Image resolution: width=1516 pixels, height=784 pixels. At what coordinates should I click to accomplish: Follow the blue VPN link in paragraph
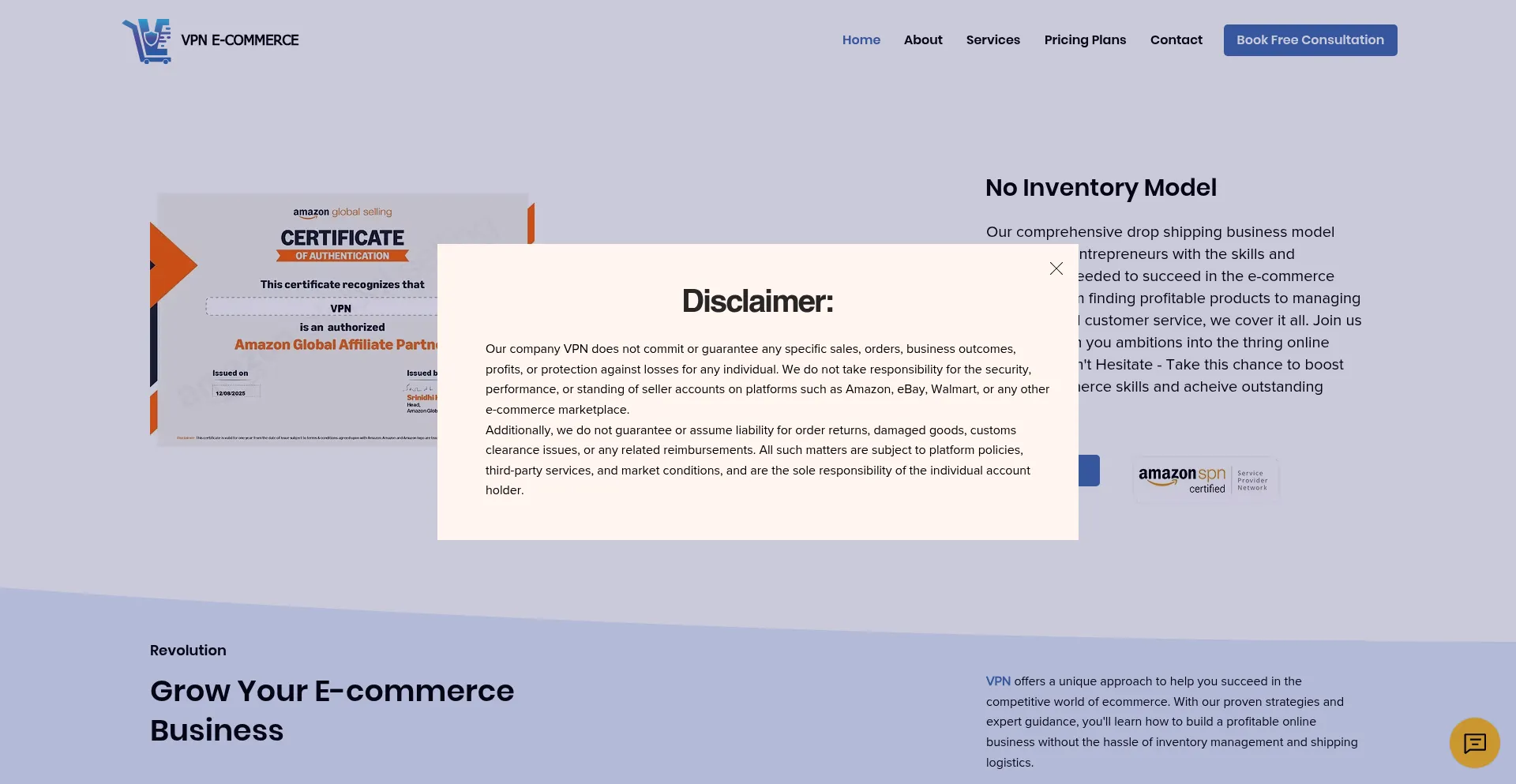click(998, 681)
